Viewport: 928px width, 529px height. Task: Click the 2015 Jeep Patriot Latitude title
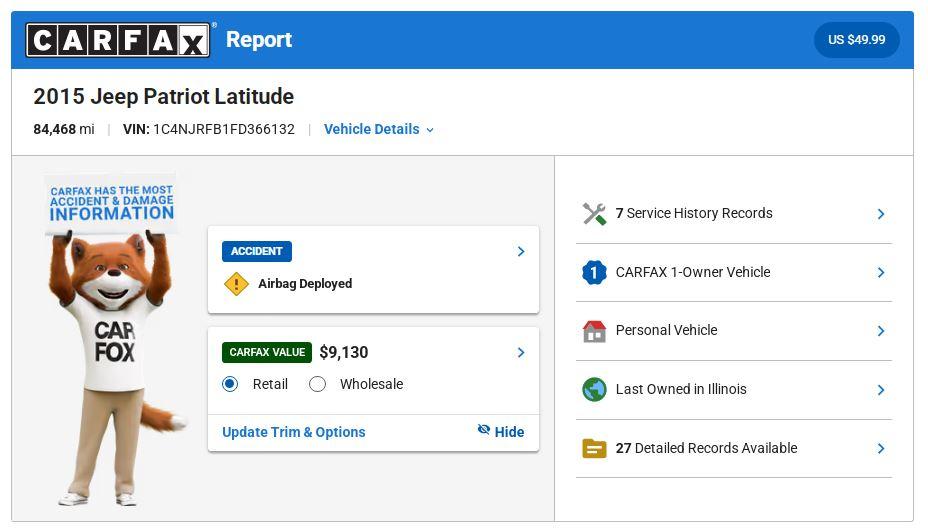pyautogui.click(x=163, y=96)
